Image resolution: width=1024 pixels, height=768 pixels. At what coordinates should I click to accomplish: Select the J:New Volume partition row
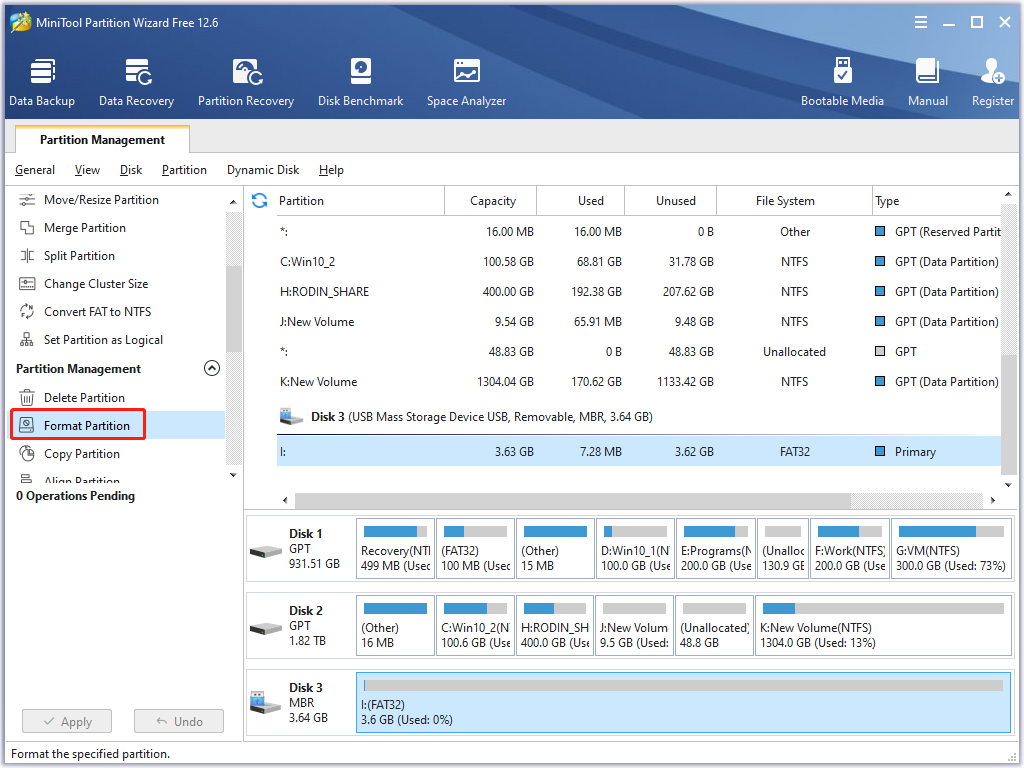pyautogui.click(x=639, y=322)
